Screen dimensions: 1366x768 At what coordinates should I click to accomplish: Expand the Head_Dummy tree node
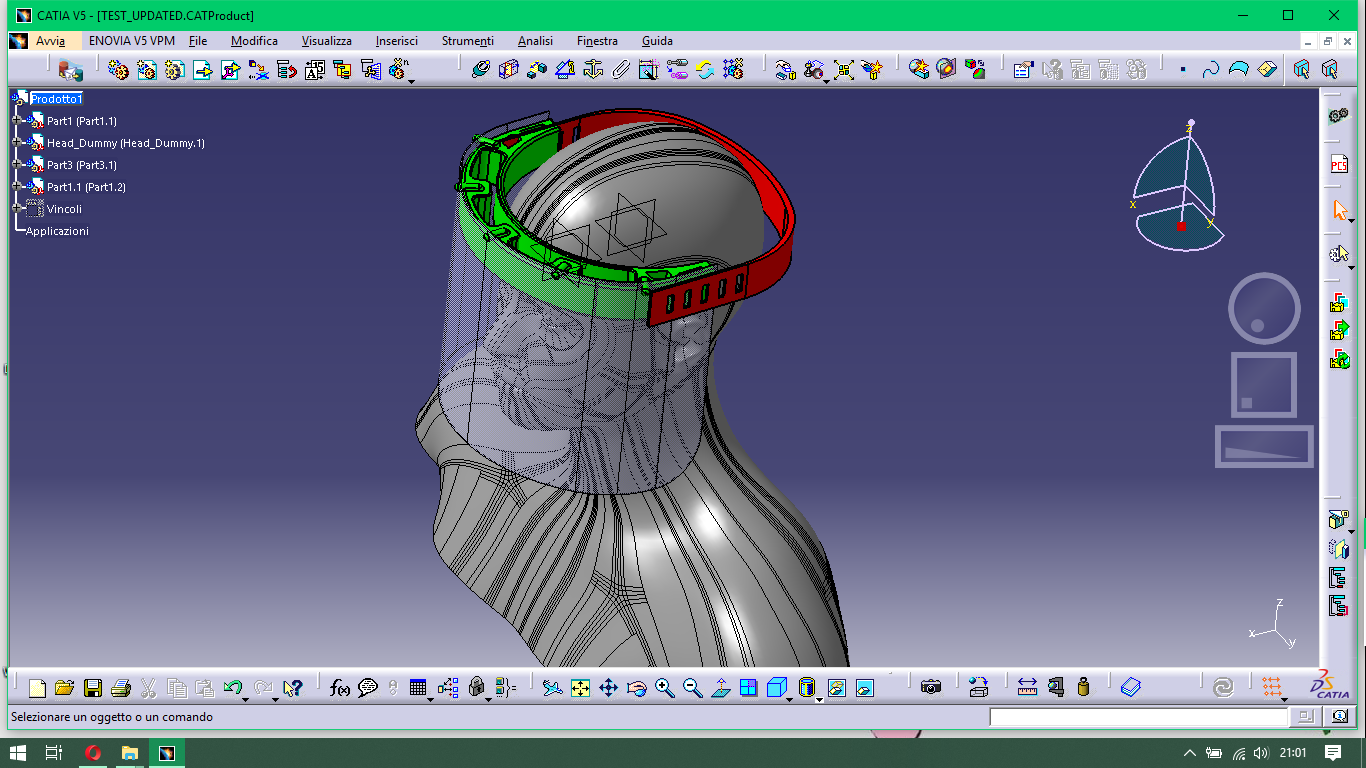tap(17, 143)
